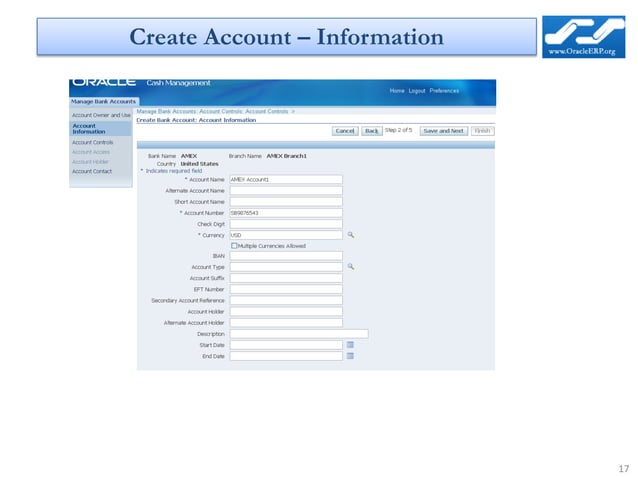Click the Account Suffix field
Screen dimensions: 638x478
tap(286, 278)
